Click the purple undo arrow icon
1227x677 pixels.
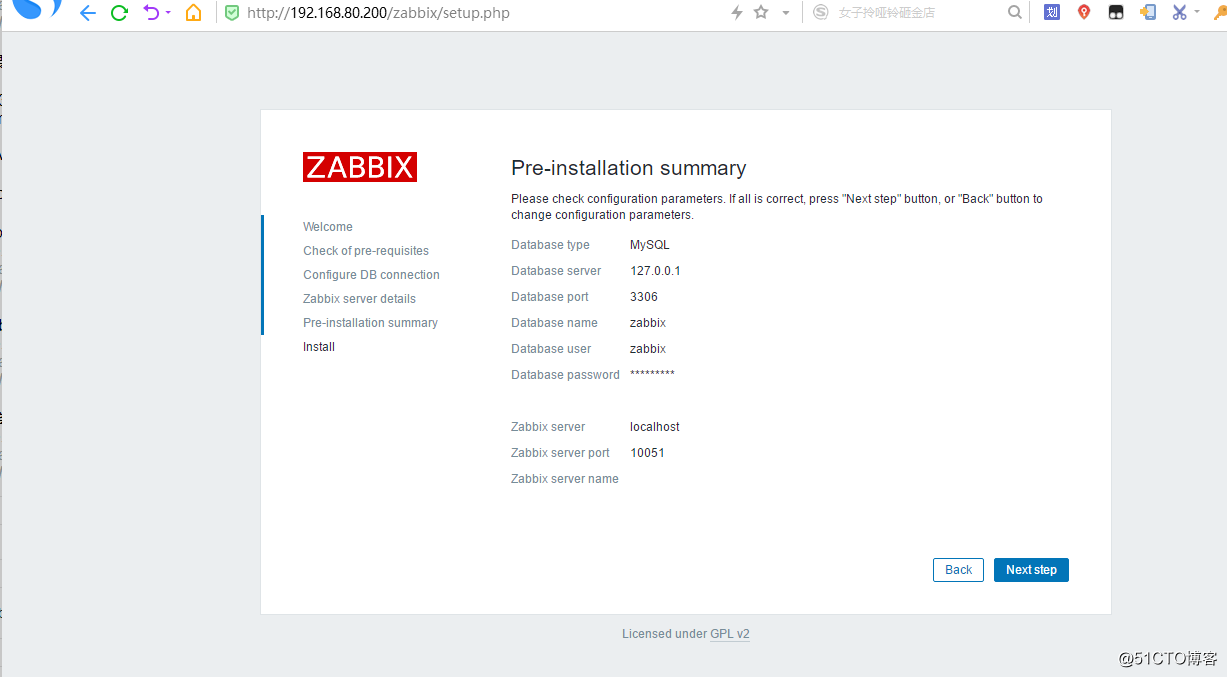[x=151, y=13]
